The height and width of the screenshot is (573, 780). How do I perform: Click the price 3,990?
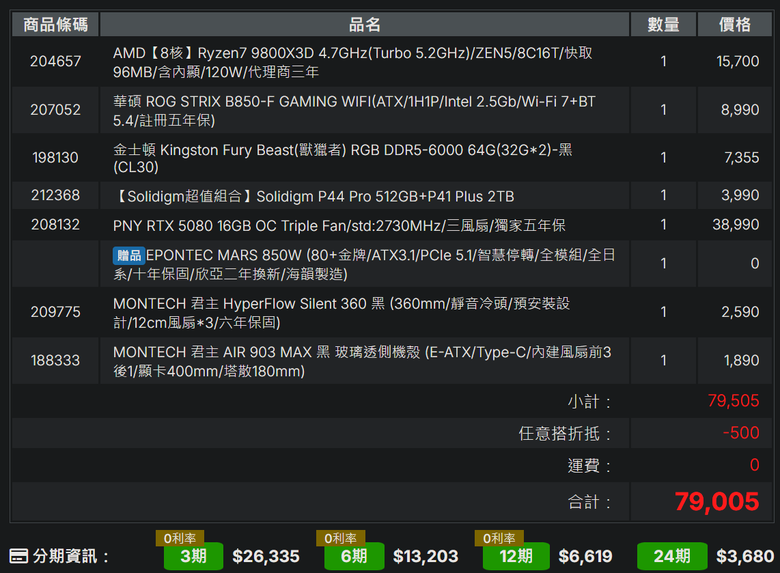tap(740, 195)
